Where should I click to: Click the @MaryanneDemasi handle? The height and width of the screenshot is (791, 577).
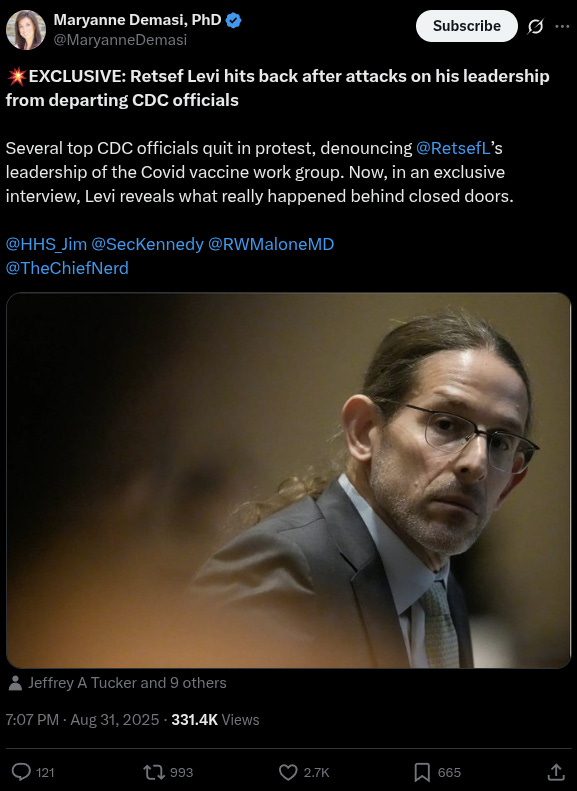(120, 40)
